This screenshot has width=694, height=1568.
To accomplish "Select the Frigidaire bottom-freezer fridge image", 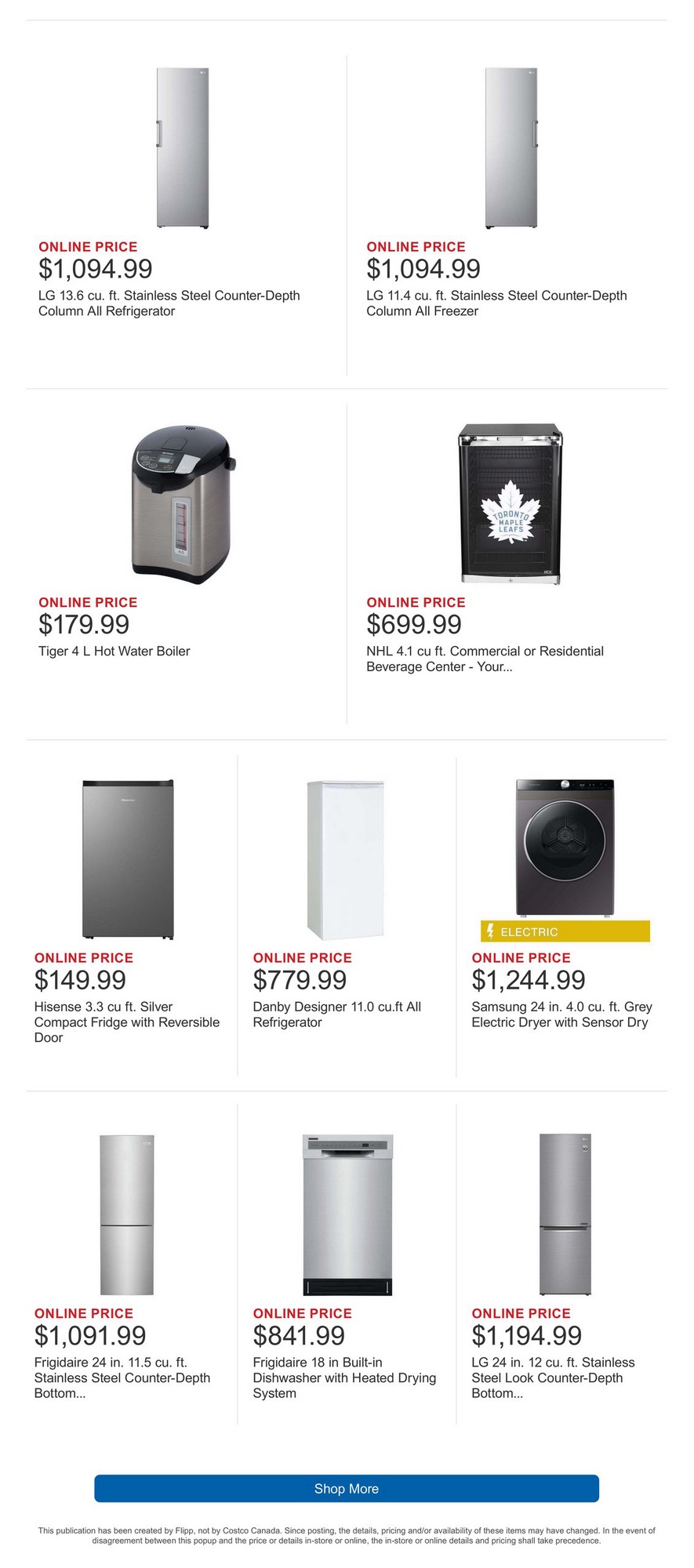I will coord(127,1214).
